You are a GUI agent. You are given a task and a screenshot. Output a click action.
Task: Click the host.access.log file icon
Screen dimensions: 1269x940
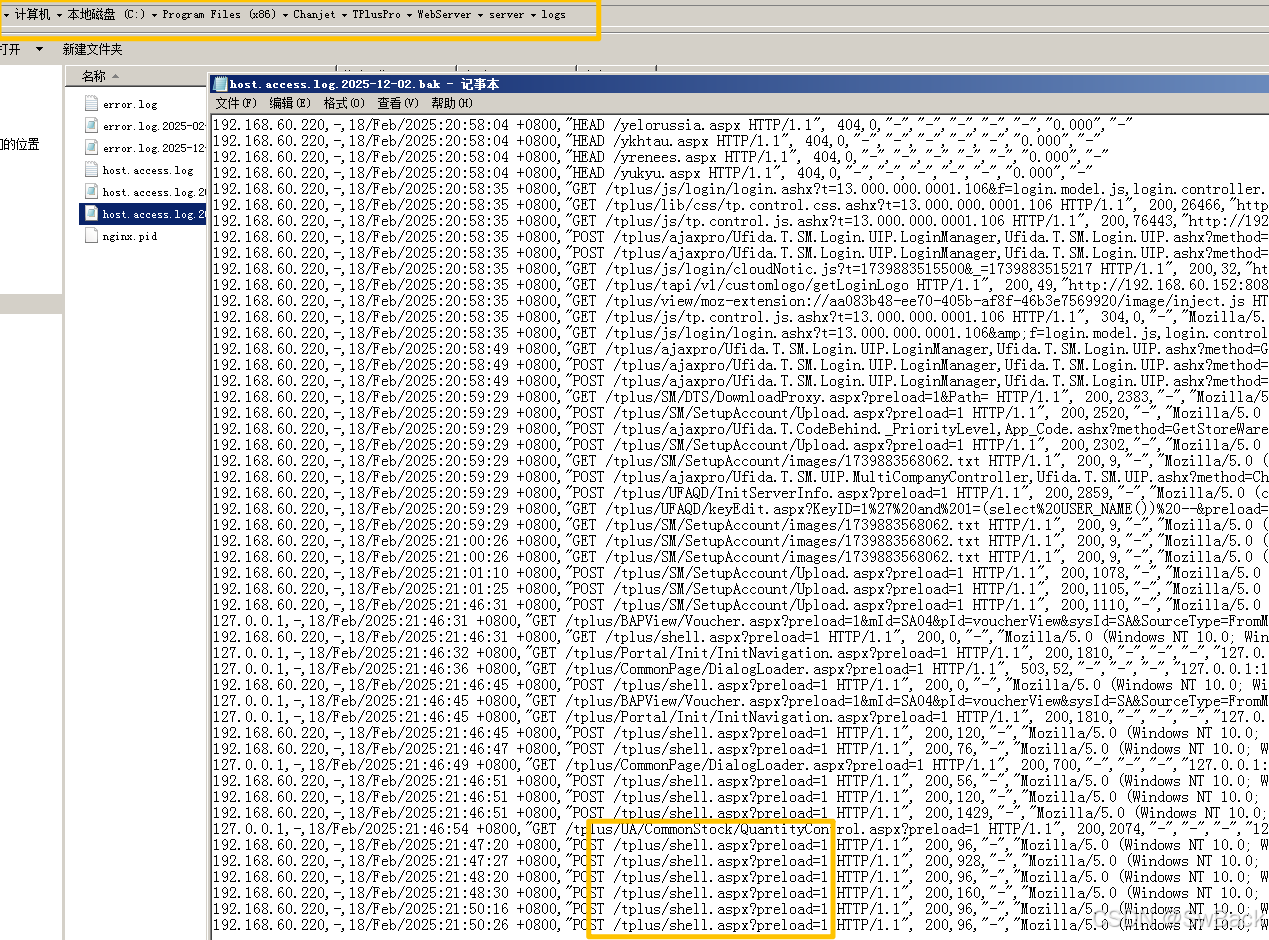click(92, 170)
